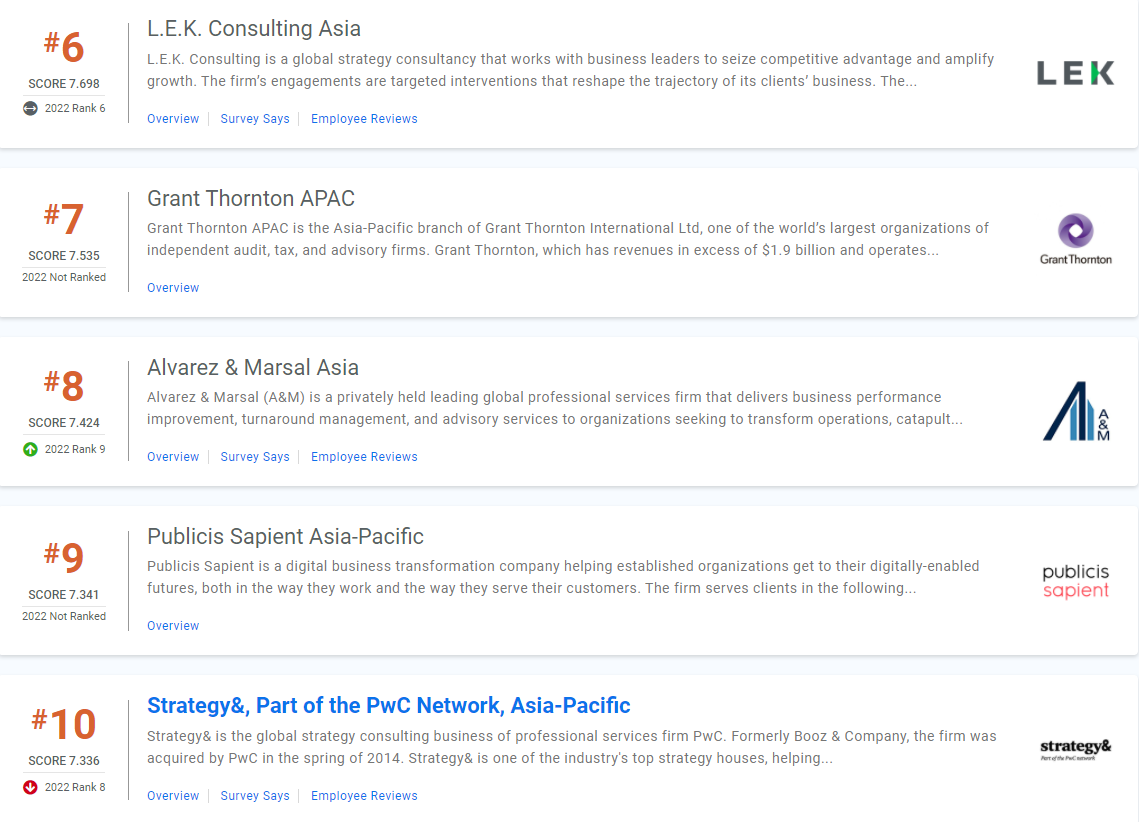The width and height of the screenshot is (1139, 822).
Task: Open Overview link for Grant Thornton APAC
Action: tap(173, 288)
